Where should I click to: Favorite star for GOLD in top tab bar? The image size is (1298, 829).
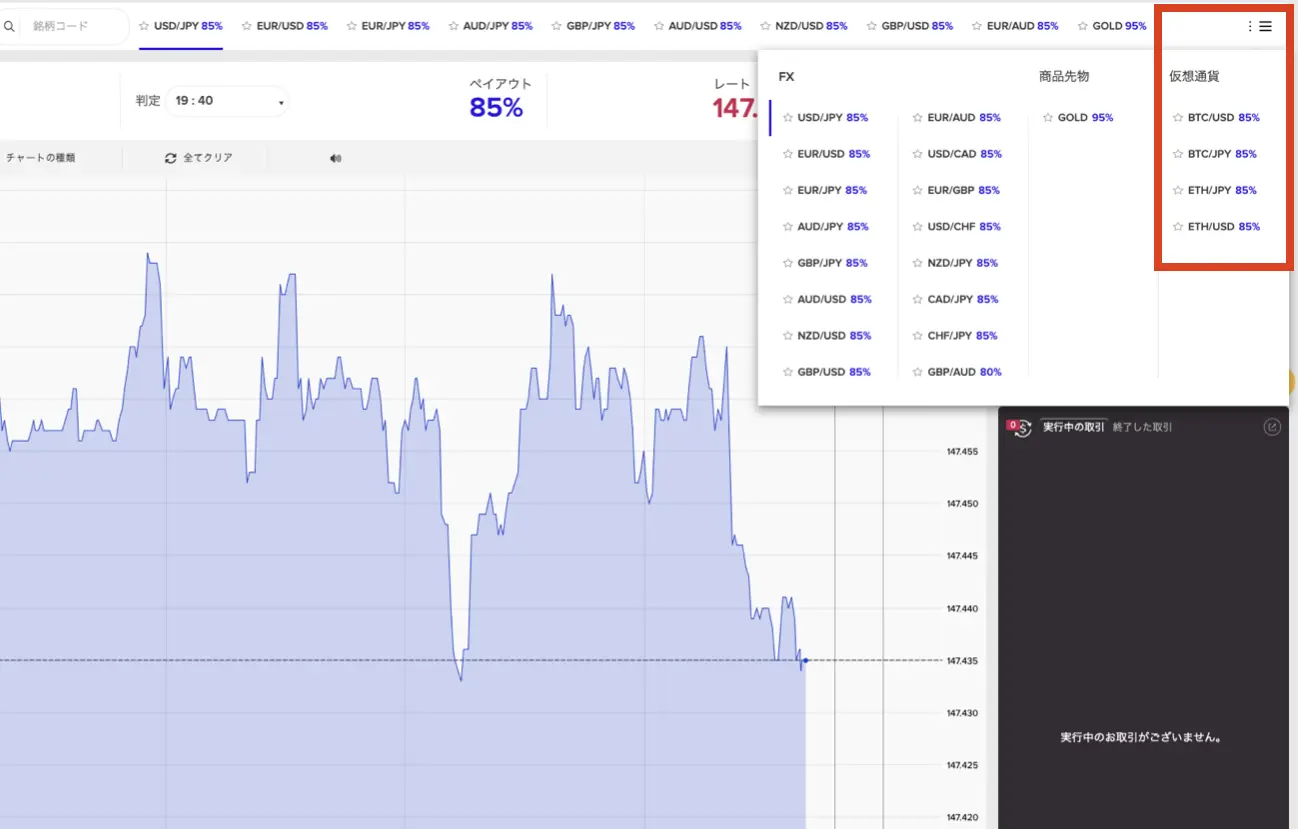click(1082, 26)
